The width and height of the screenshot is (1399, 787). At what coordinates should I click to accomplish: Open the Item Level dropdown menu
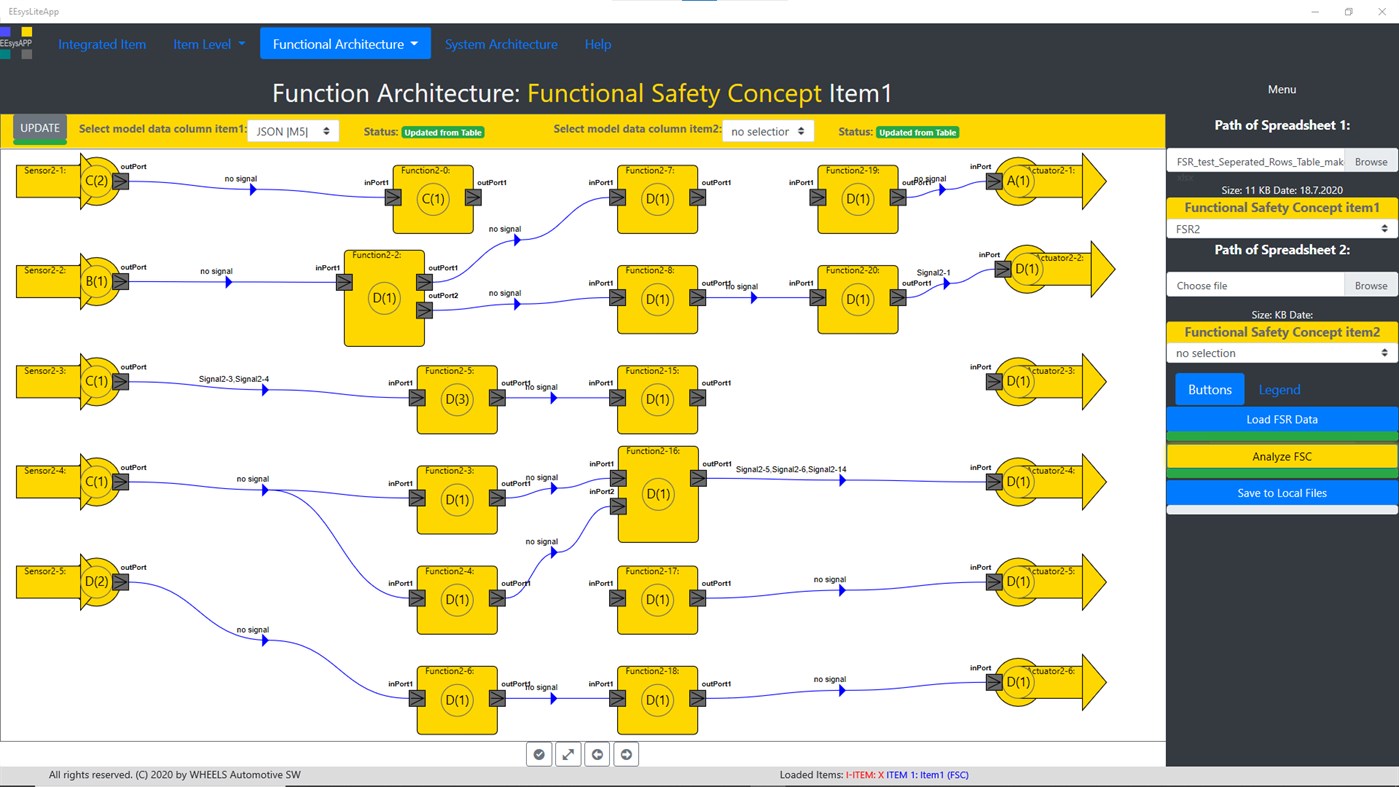tap(208, 44)
